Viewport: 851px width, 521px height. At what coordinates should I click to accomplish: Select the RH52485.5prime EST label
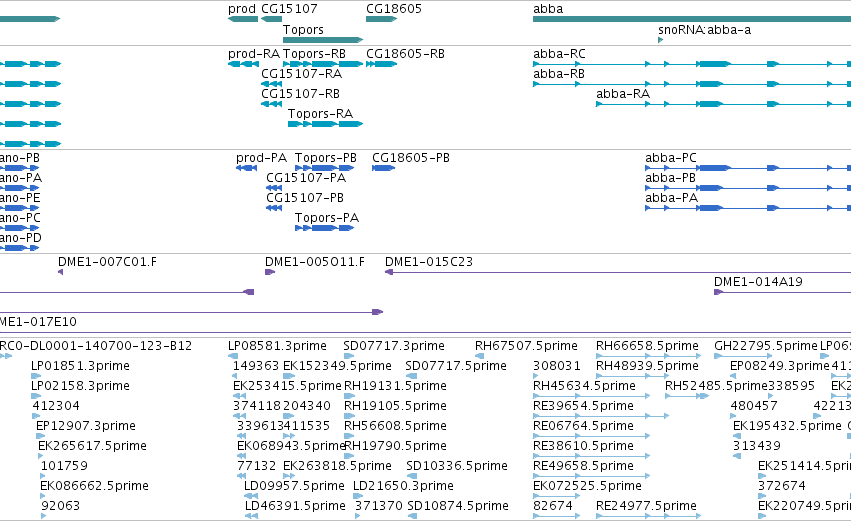click(716, 386)
